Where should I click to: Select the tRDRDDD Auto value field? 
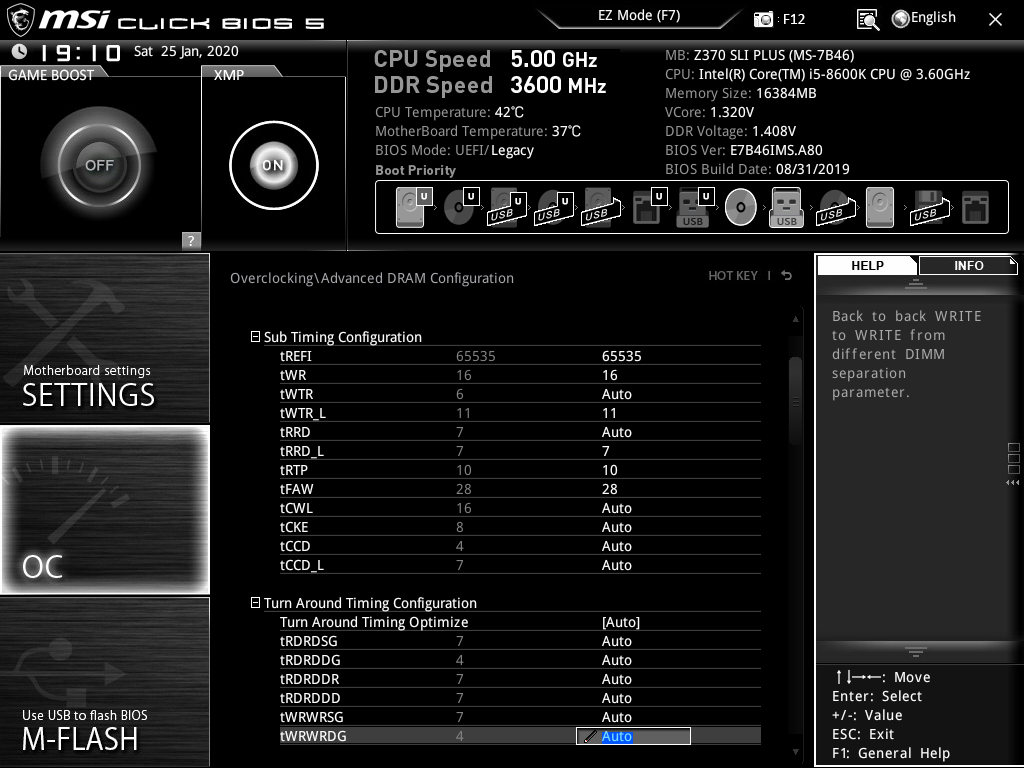click(616, 697)
